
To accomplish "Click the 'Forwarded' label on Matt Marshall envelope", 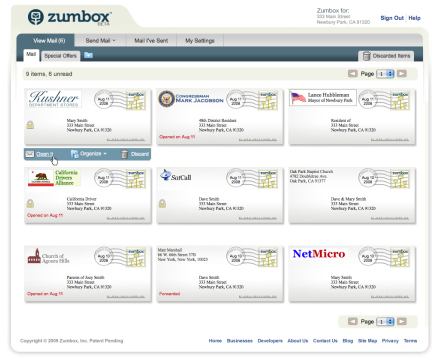I will click(169, 294).
